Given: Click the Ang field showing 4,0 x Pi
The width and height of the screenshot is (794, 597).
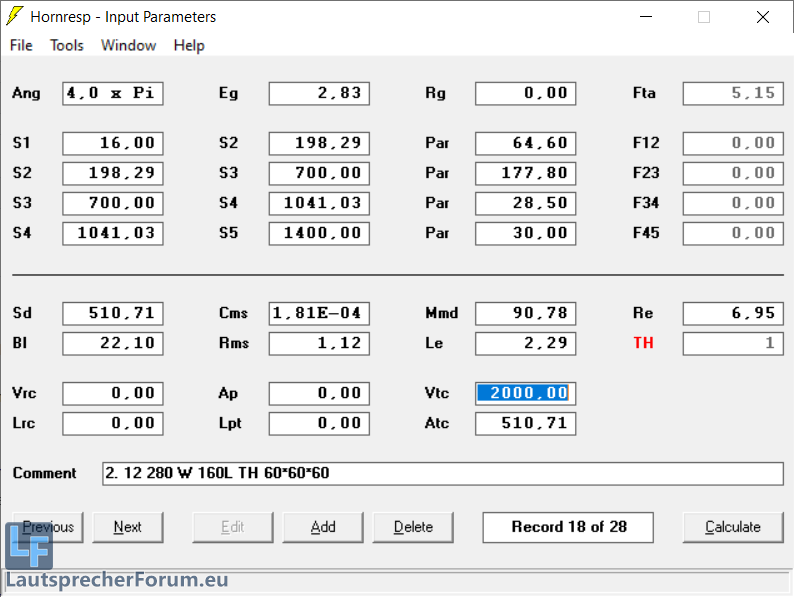Looking at the screenshot, I should click(x=113, y=93).
